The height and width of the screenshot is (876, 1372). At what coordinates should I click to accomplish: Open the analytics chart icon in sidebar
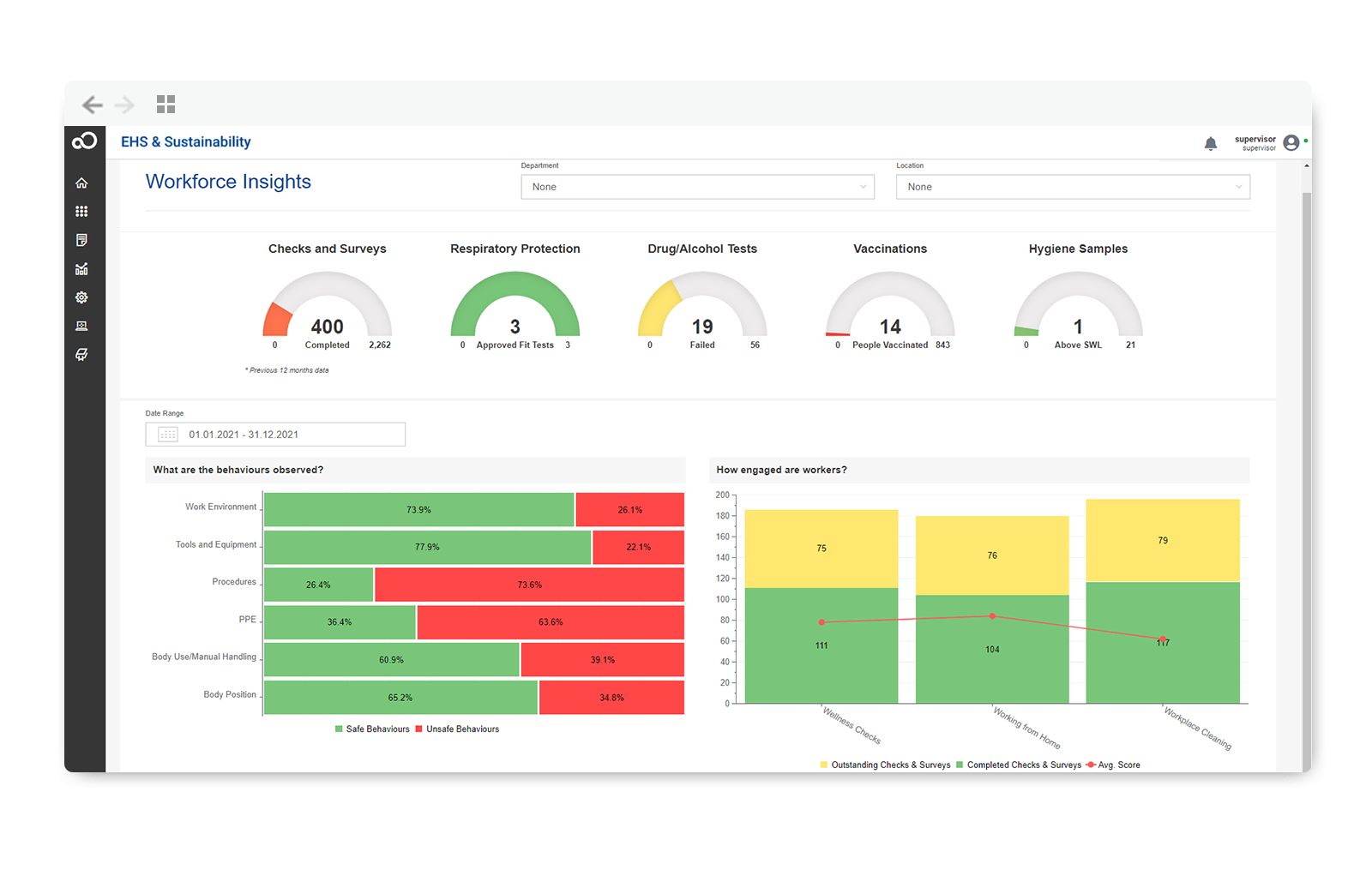81,269
